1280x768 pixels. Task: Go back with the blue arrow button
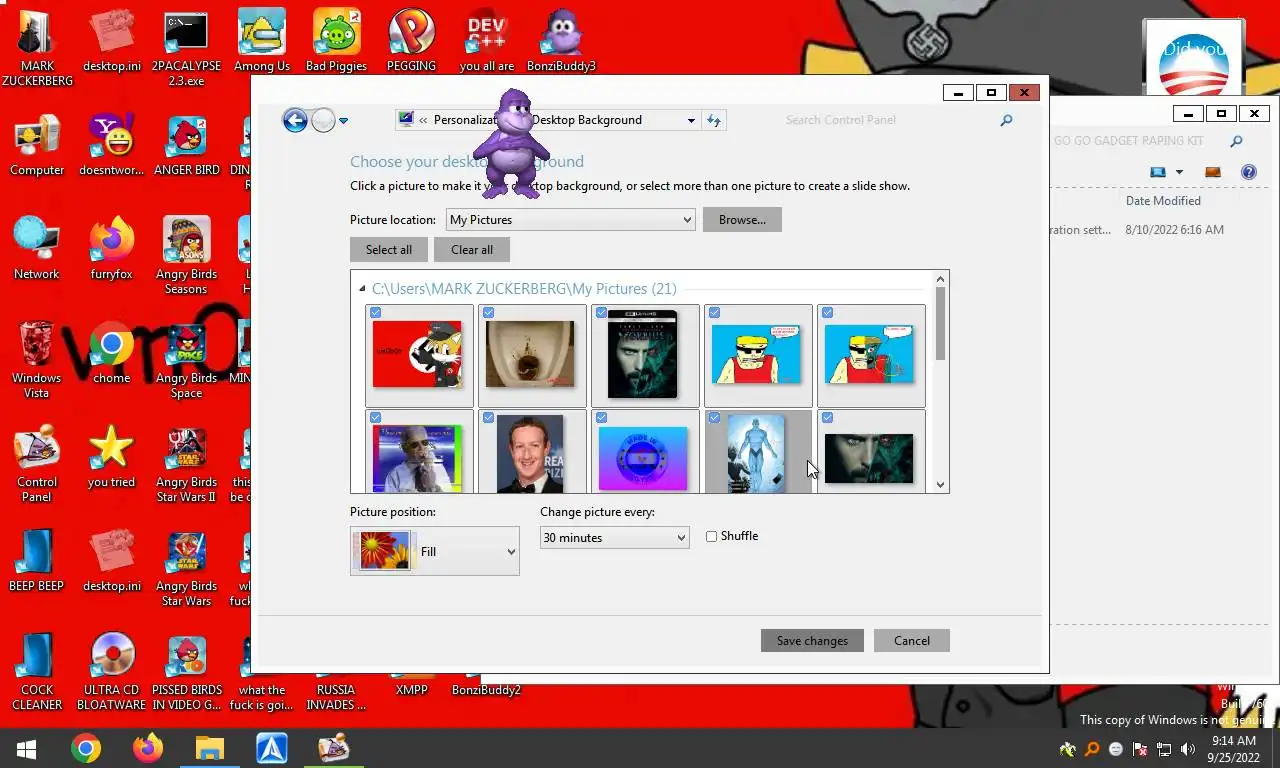click(295, 121)
